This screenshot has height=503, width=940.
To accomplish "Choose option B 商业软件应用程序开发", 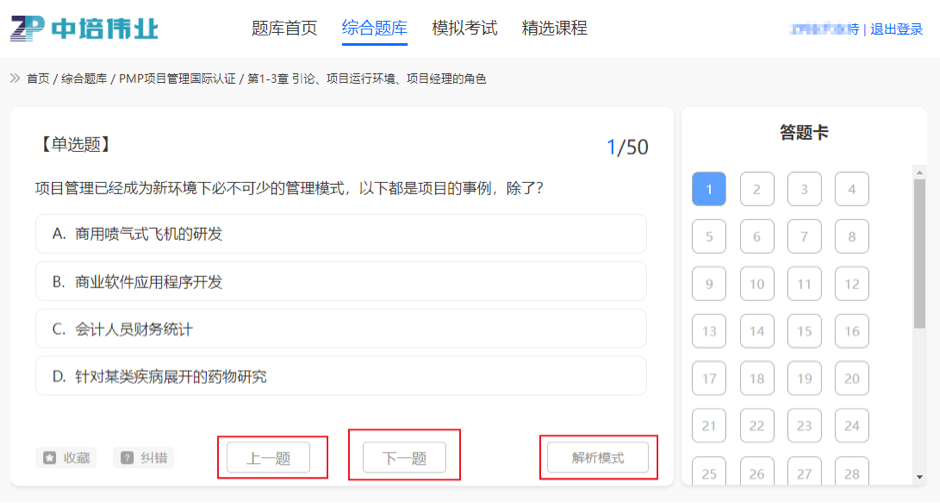I will pyautogui.click(x=341, y=282).
